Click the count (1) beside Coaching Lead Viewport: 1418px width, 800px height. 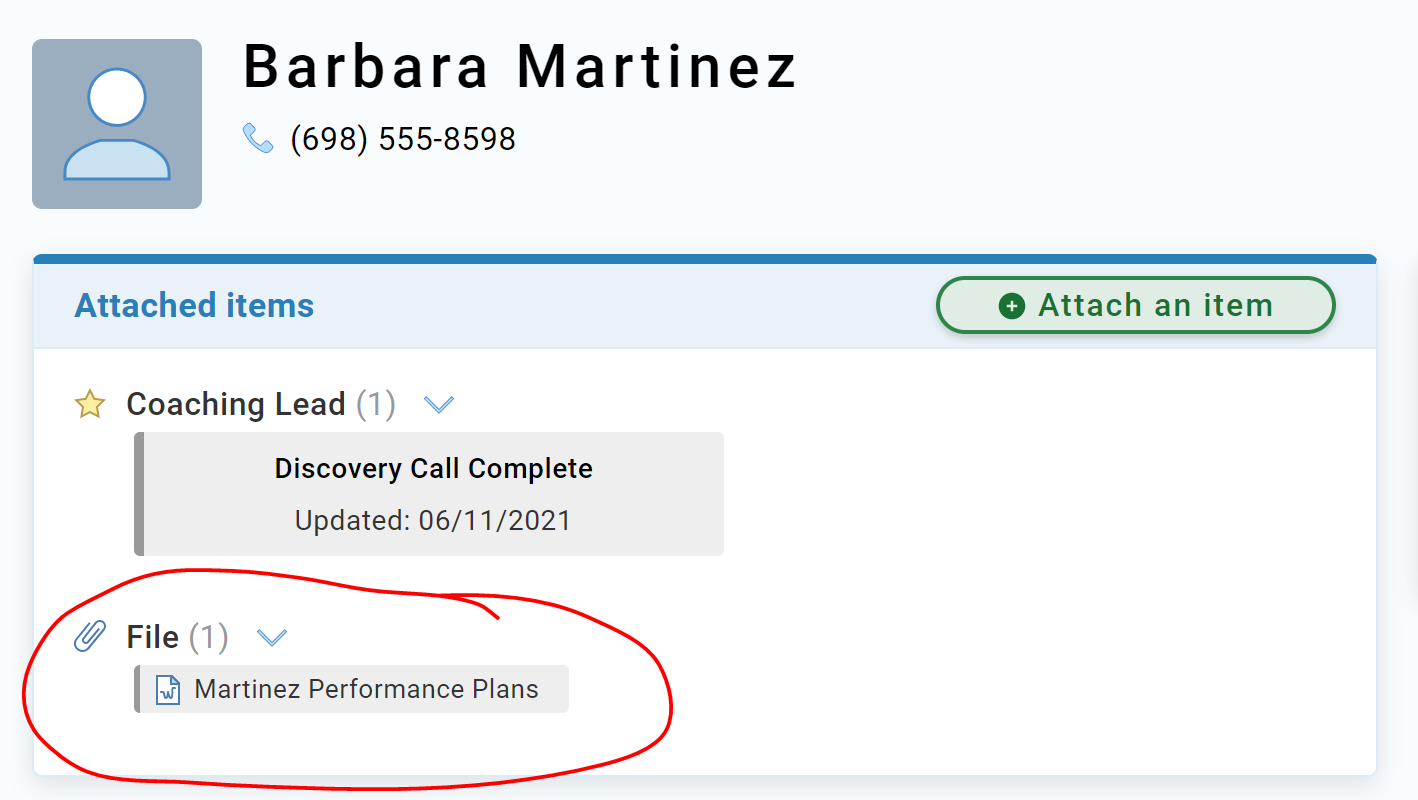tap(376, 404)
